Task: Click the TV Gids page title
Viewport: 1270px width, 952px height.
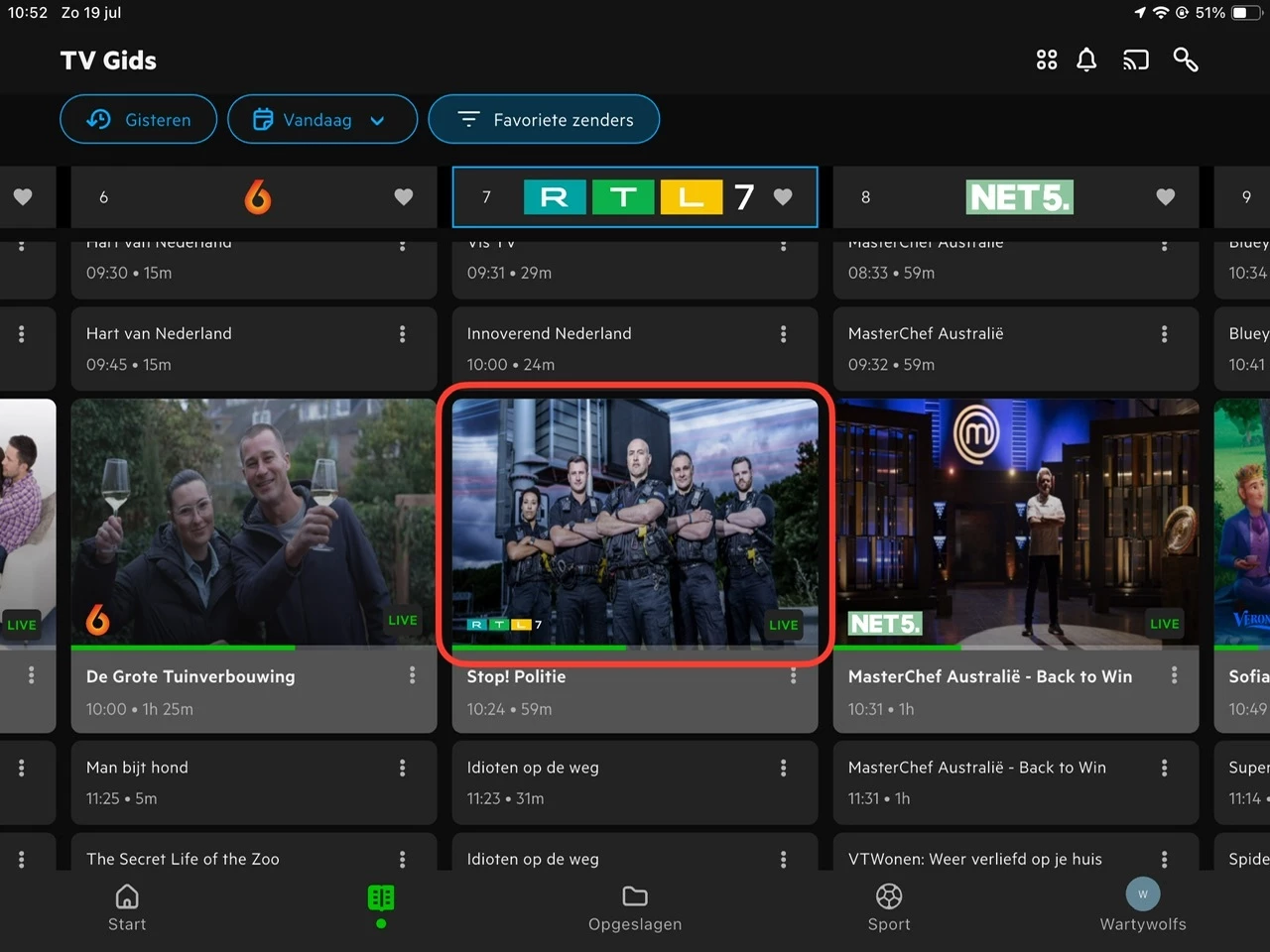Action: pos(108,60)
